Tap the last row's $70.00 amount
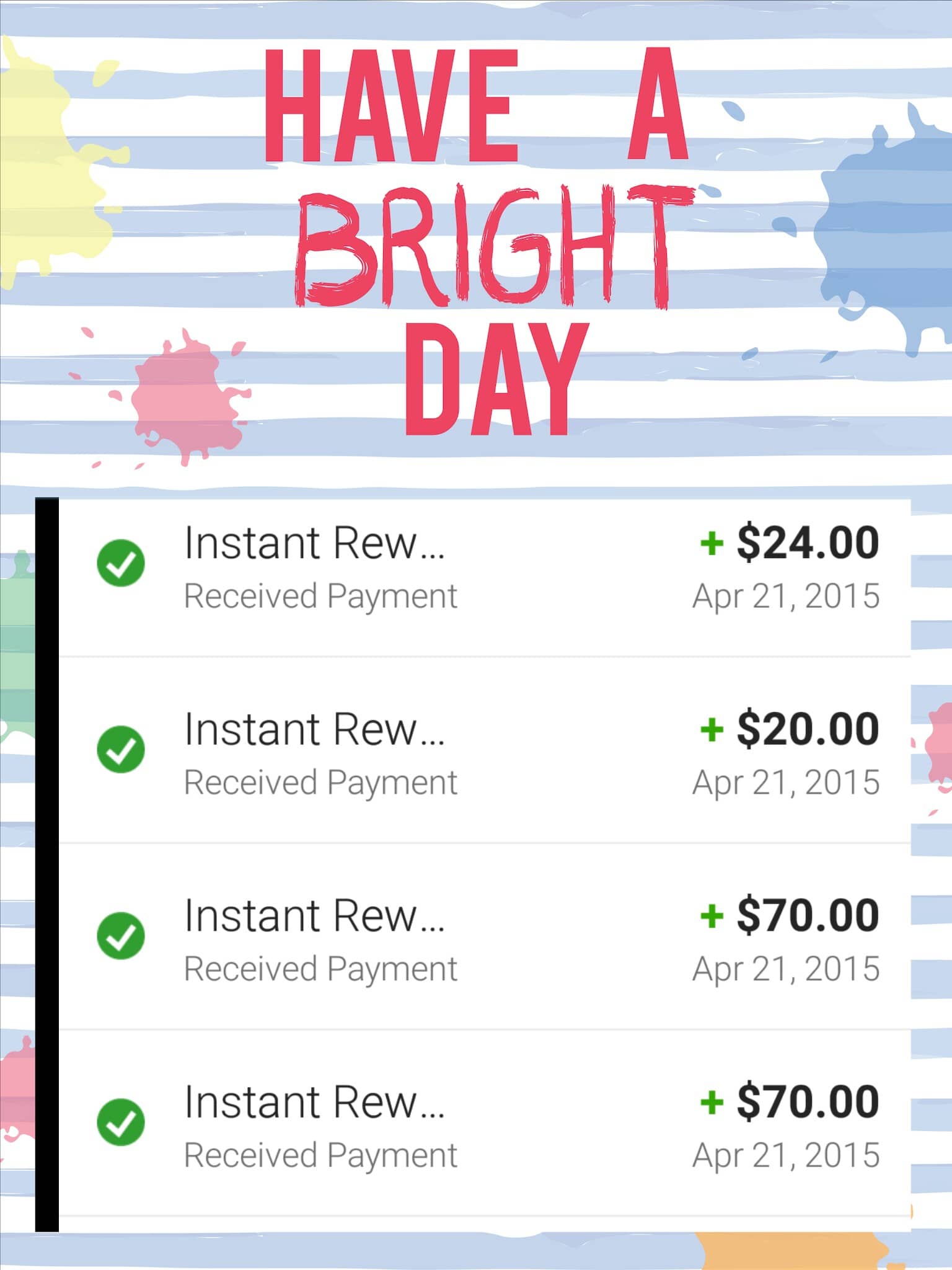 pos(808,1102)
